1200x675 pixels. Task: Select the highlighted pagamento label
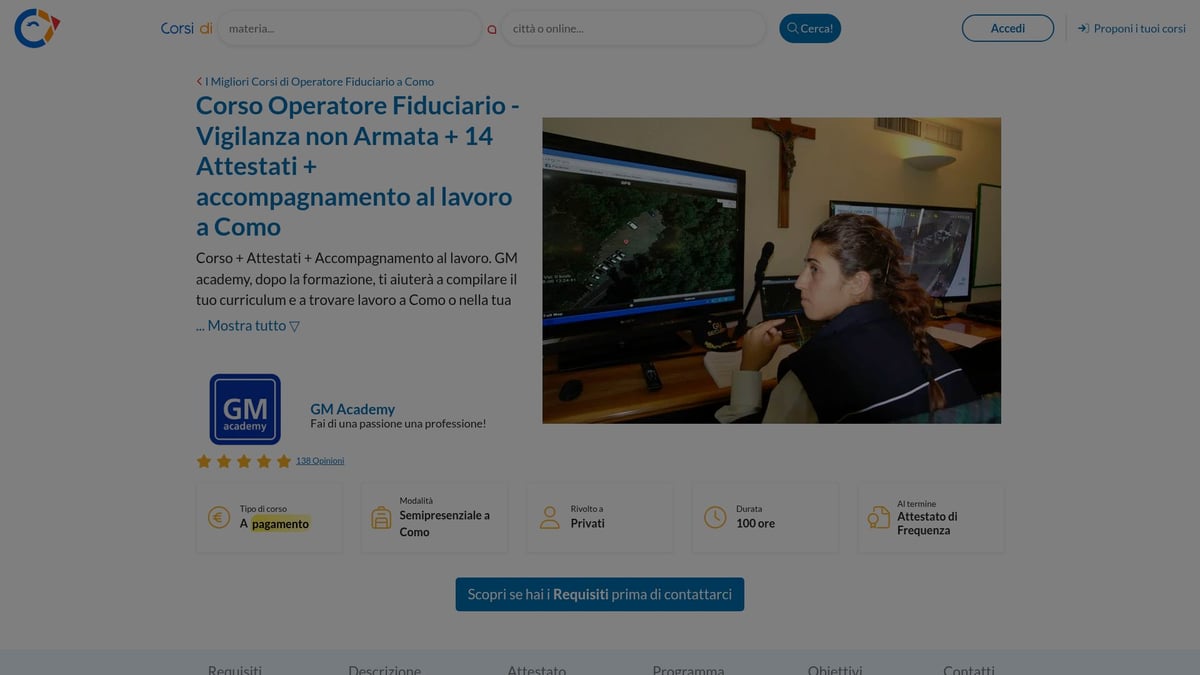tap(281, 523)
